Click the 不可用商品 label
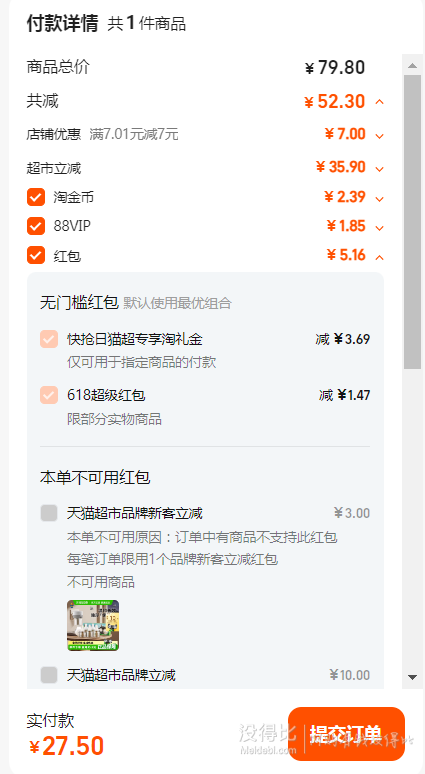Viewport: 425px width, 774px height. click(101, 582)
